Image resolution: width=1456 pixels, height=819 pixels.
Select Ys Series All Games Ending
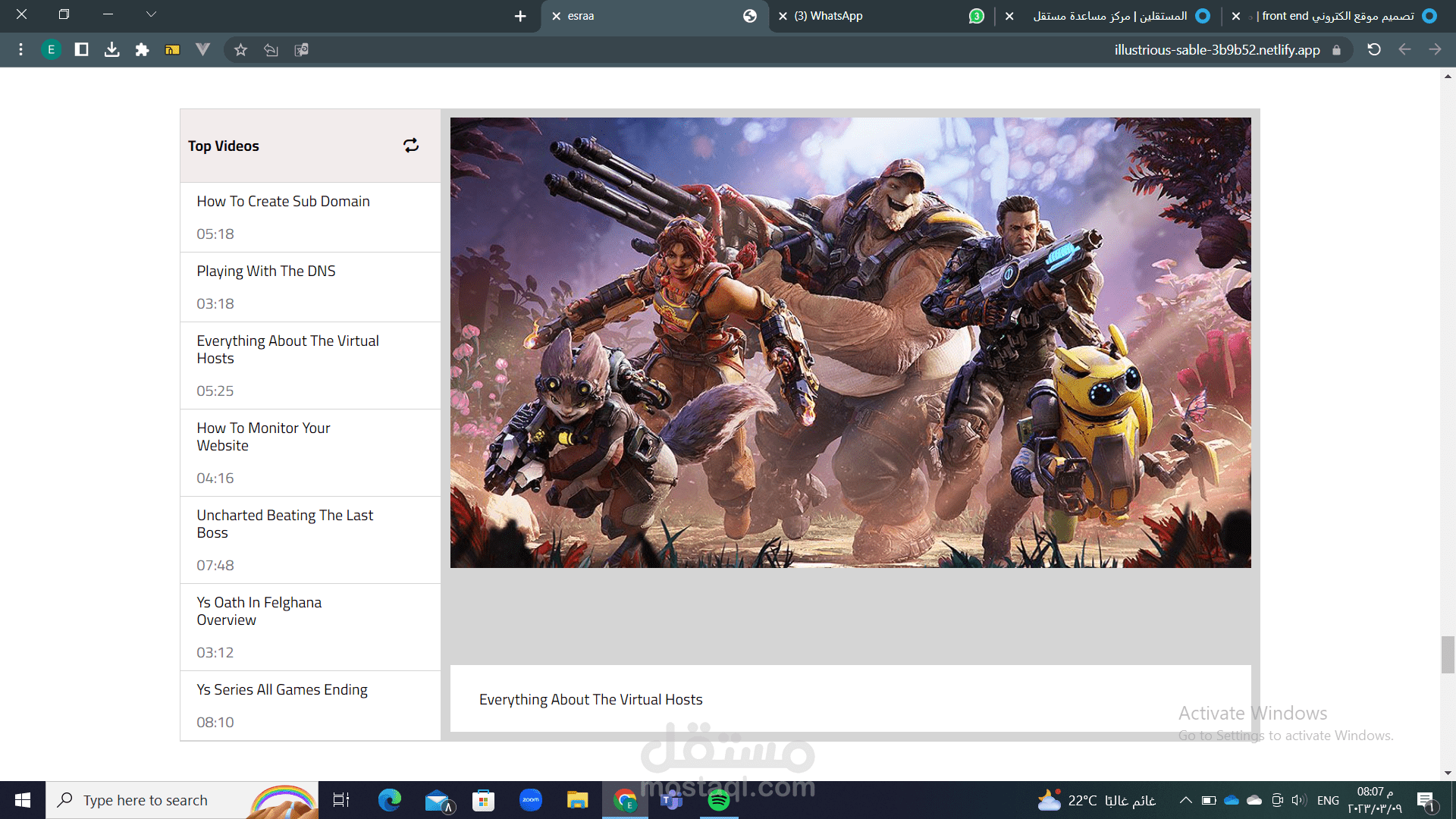(310, 706)
